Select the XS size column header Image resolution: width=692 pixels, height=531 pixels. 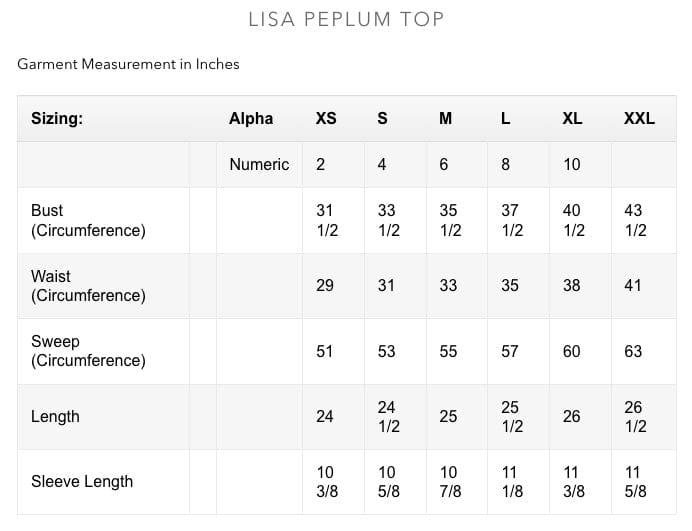click(326, 118)
